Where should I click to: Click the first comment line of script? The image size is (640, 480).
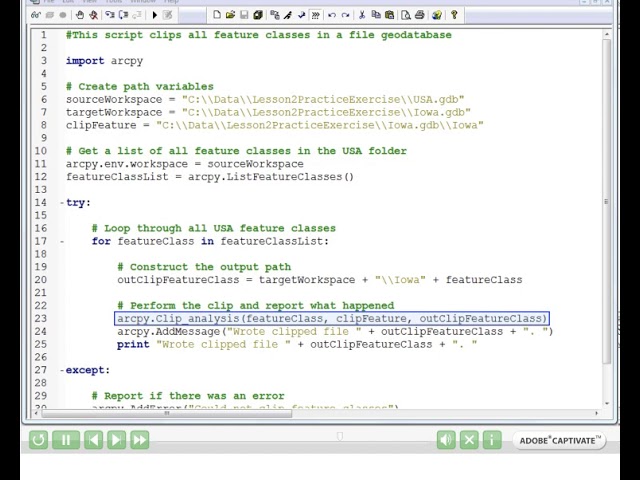(259, 35)
